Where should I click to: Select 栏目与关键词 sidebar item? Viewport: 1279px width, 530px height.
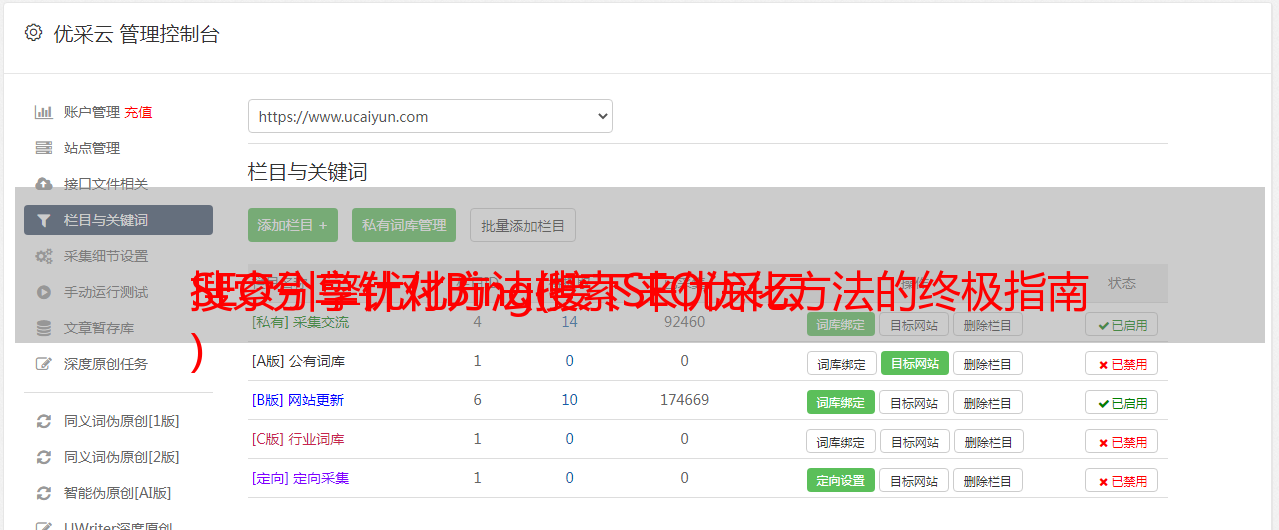(118, 220)
